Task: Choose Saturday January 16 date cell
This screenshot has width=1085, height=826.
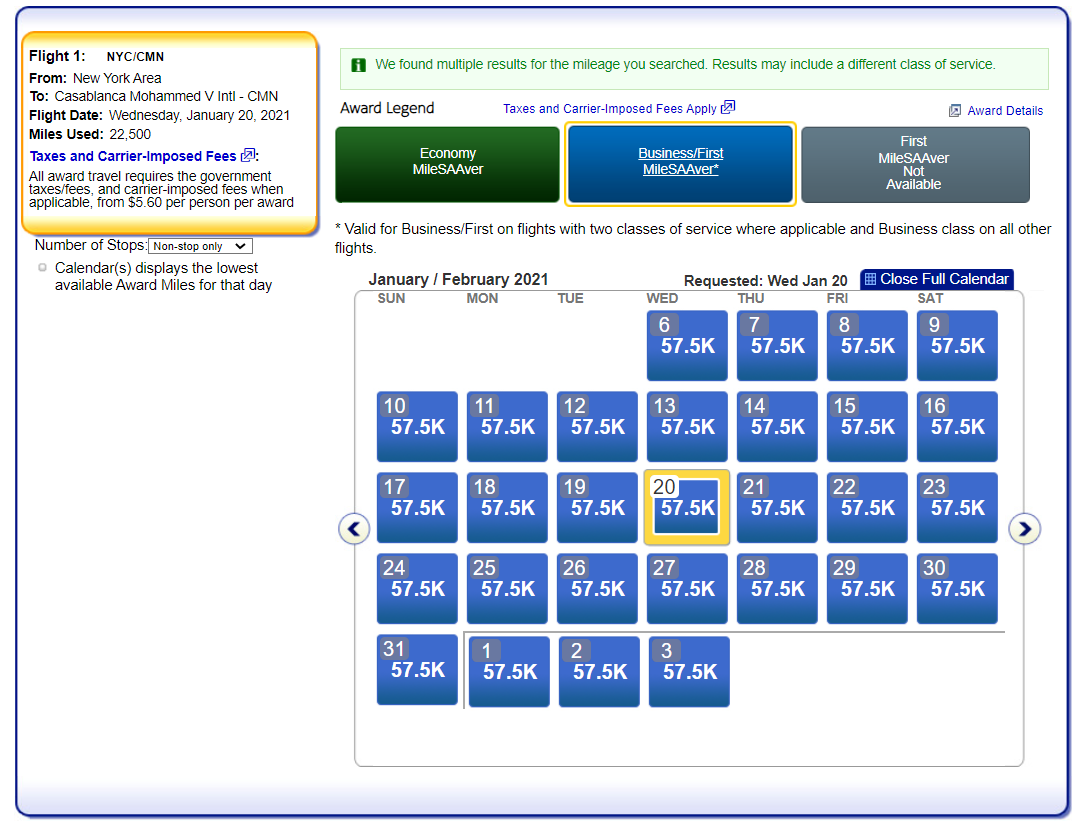Action: point(957,427)
